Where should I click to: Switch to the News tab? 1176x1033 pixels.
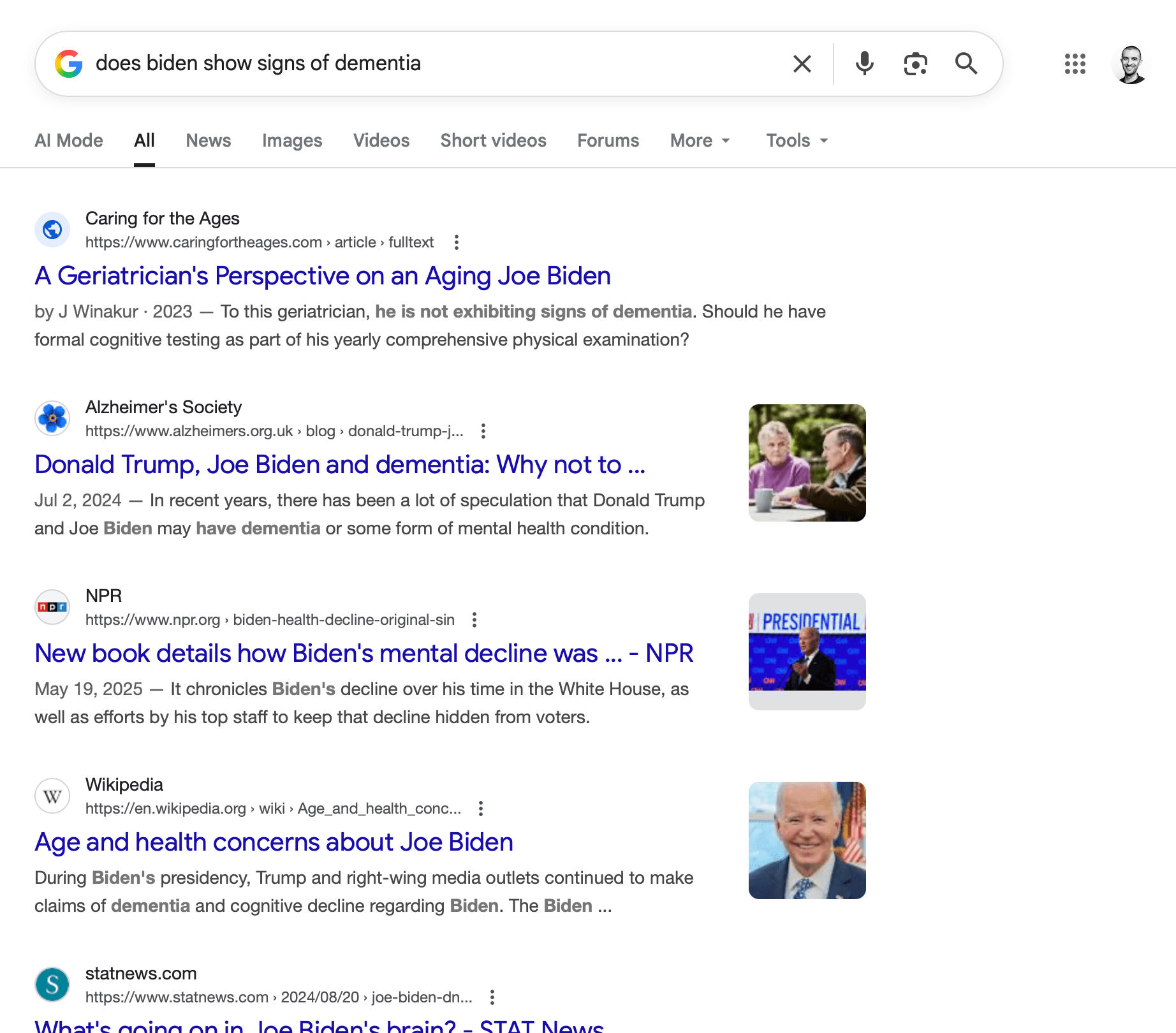[x=208, y=140]
